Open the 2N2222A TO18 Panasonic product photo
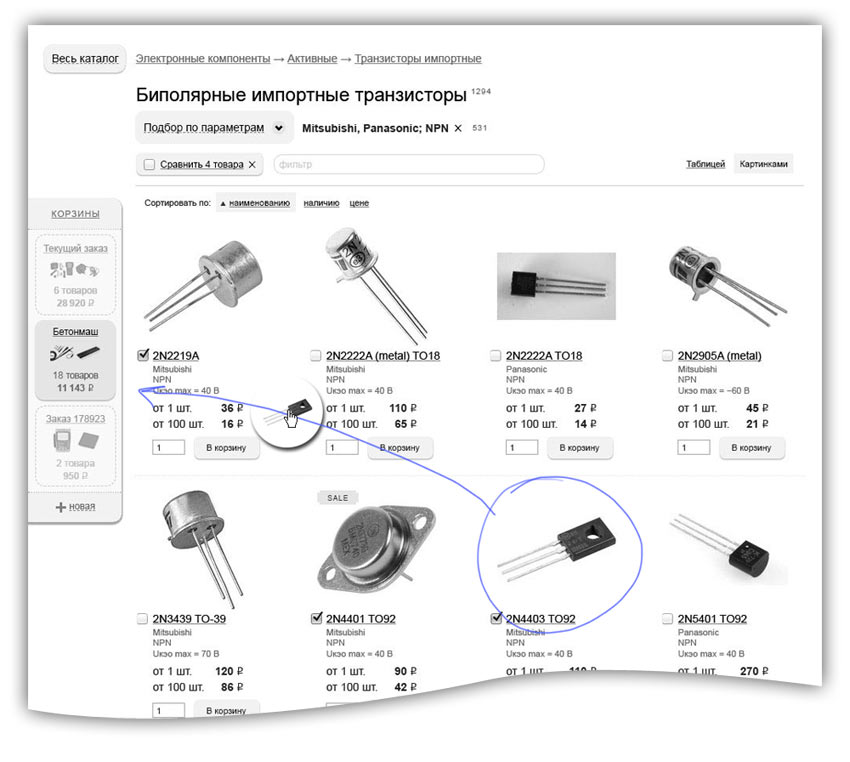 555,285
